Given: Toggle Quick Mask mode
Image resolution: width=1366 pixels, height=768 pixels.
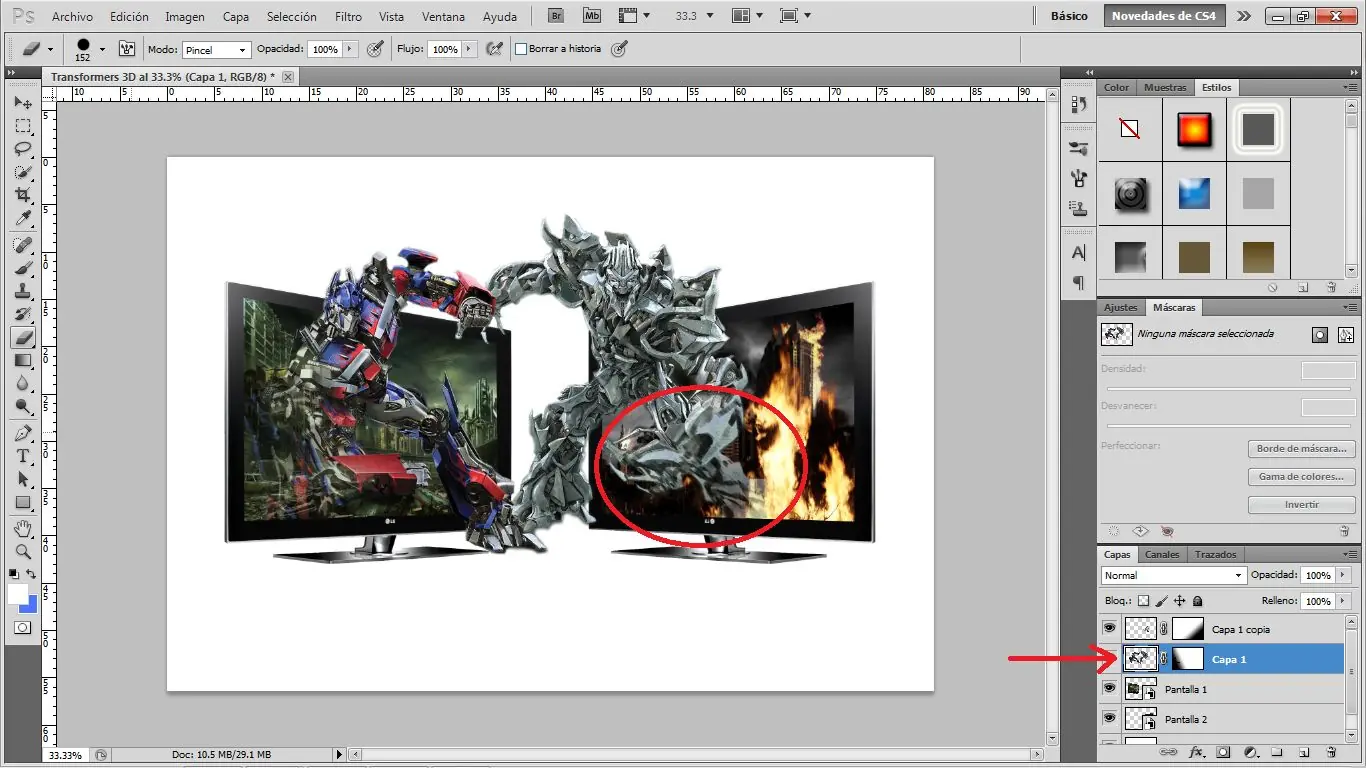Looking at the screenshot, I should click(22, 628).
